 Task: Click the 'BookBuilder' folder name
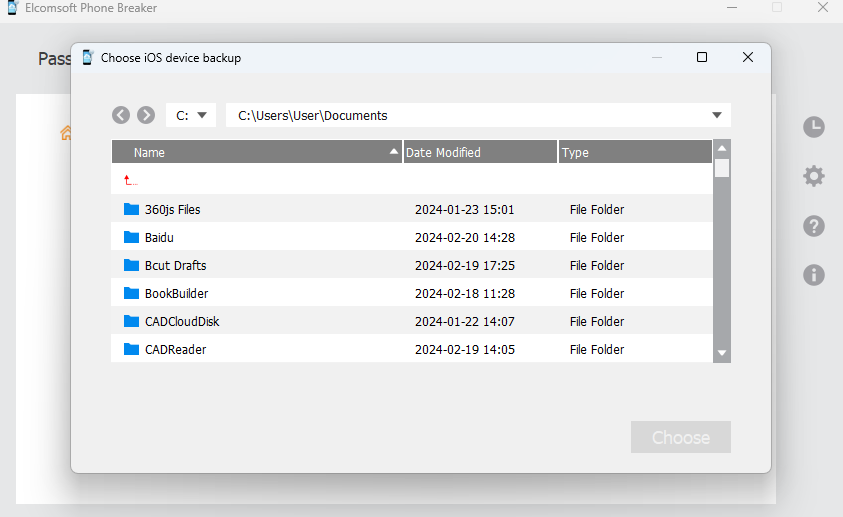pyautogui.click(x=176, y=293)
